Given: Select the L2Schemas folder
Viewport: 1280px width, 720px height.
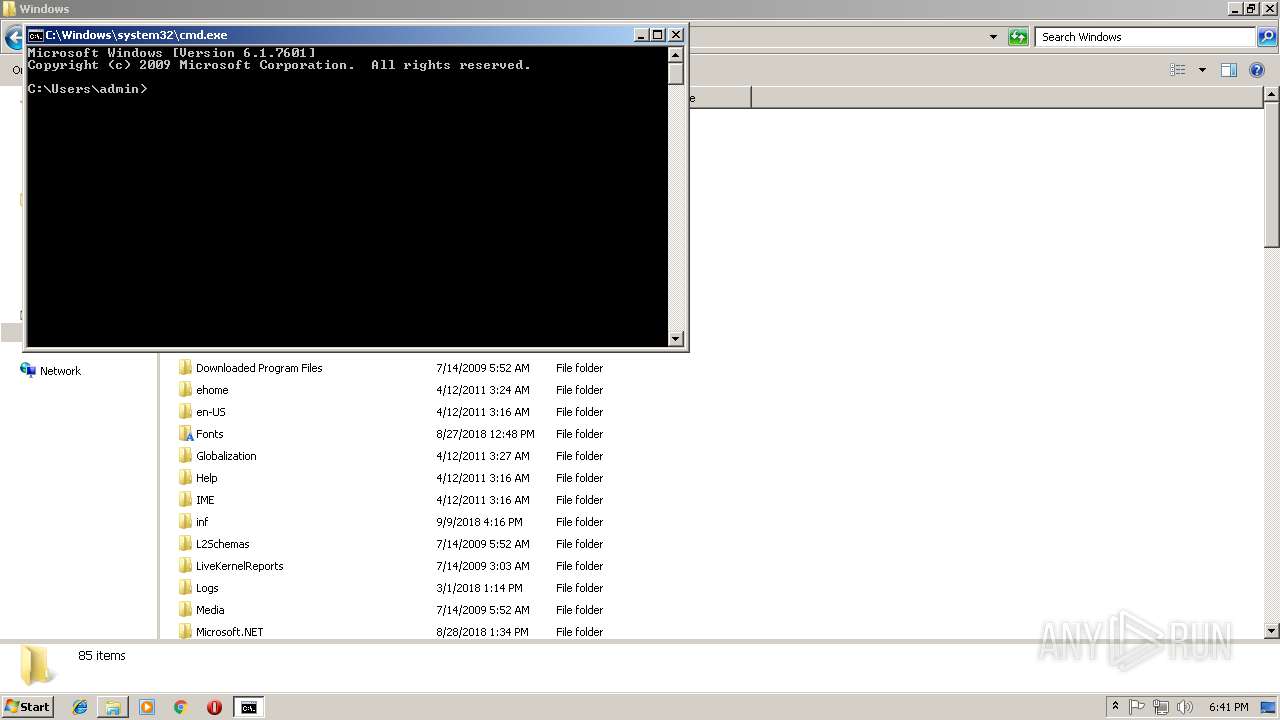Looking at the screenshot, I should click(x=222, y=544).
